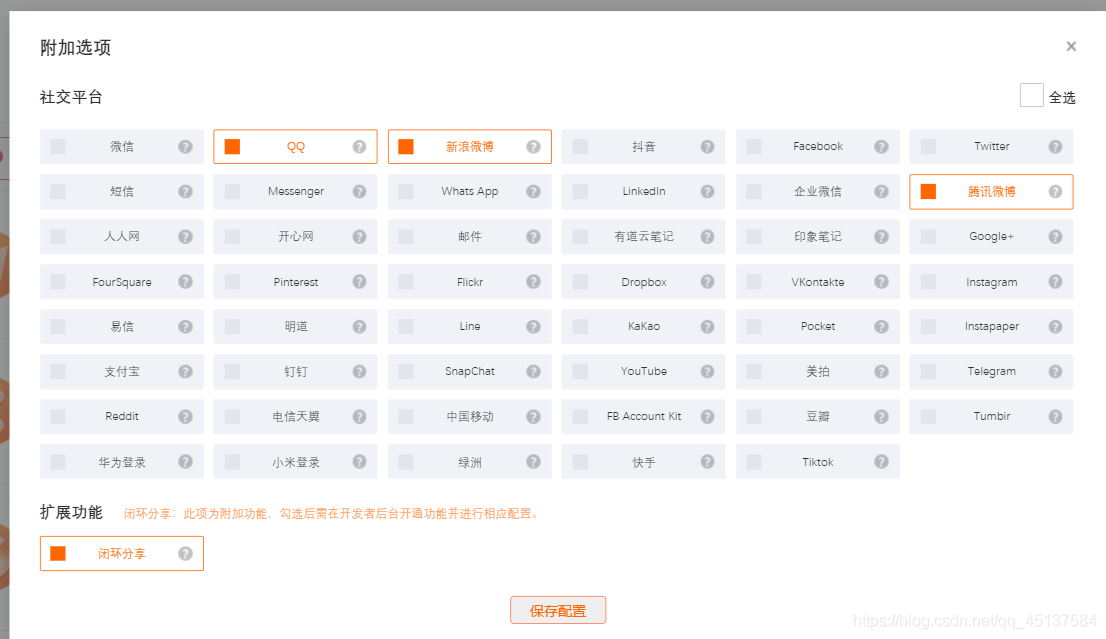Select the 豆瓣 platform label
Image resolution: width=1106 pixels, height=639 pixels.
coord(818,416)
